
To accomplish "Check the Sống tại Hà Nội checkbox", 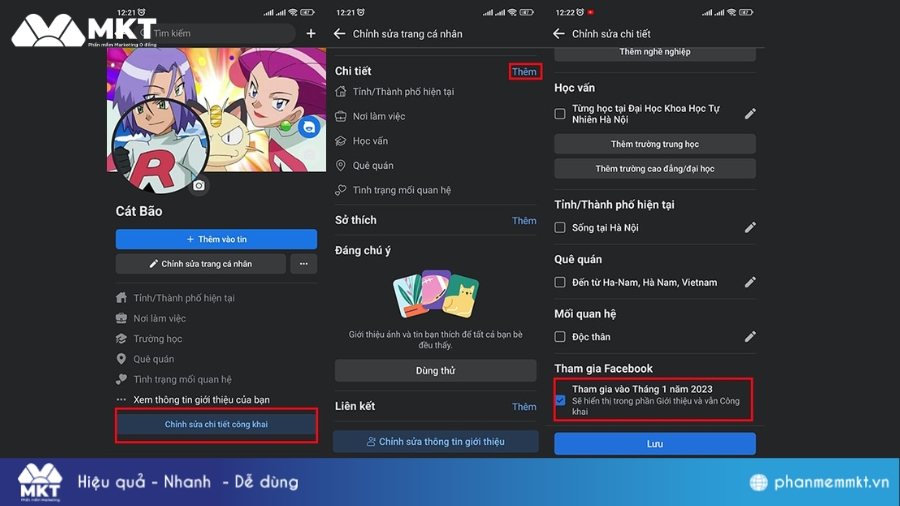I will click(x=560, y=227).
